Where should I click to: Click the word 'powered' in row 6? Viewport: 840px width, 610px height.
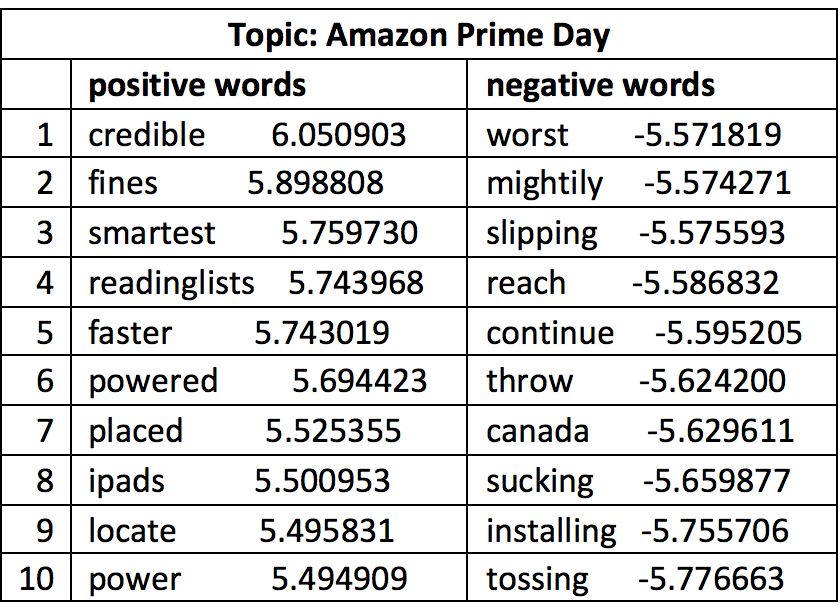(x=153, y=382)
